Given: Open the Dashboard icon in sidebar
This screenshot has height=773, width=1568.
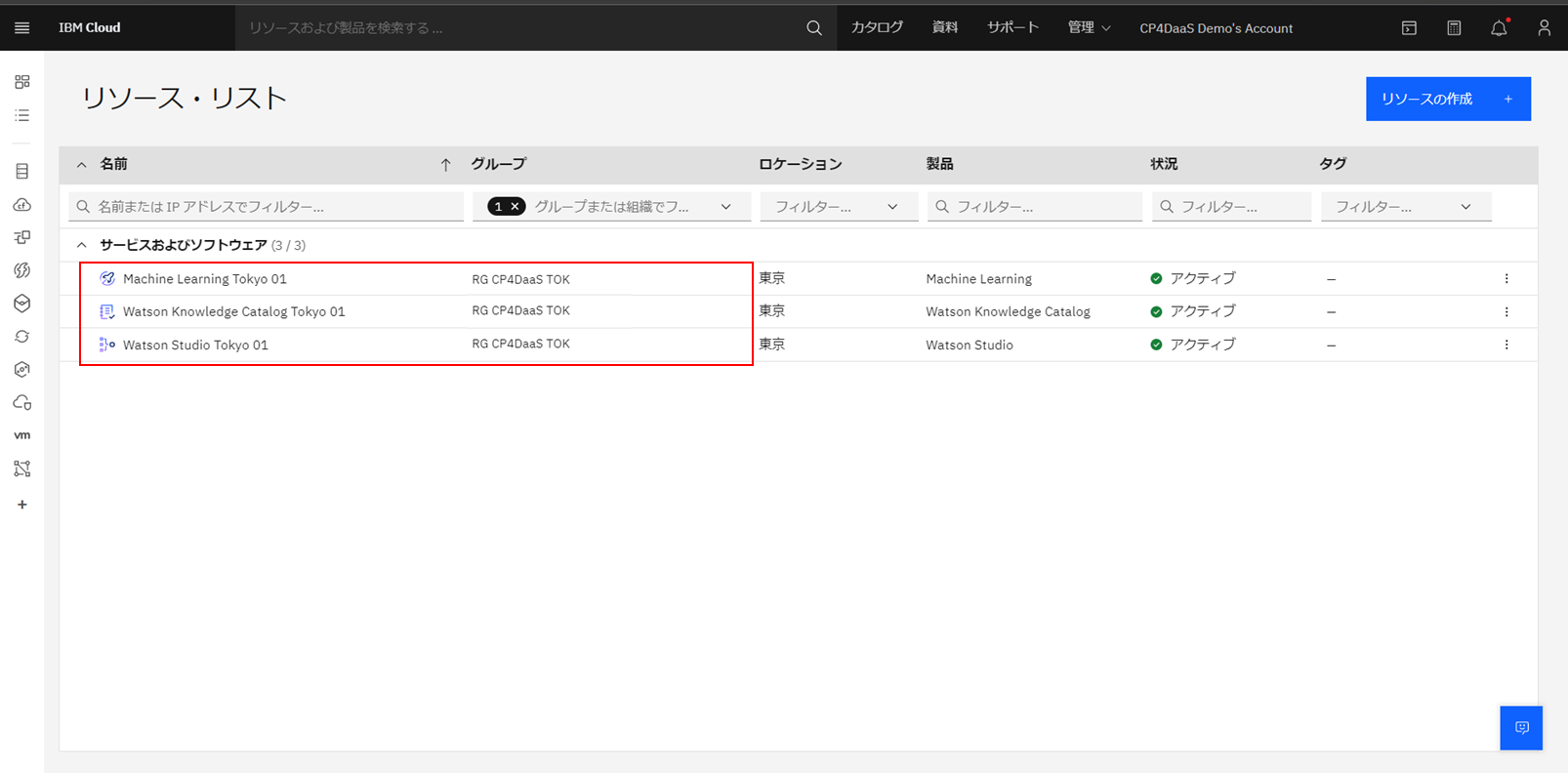Looking at the screenshot, I should click(22, 82).
